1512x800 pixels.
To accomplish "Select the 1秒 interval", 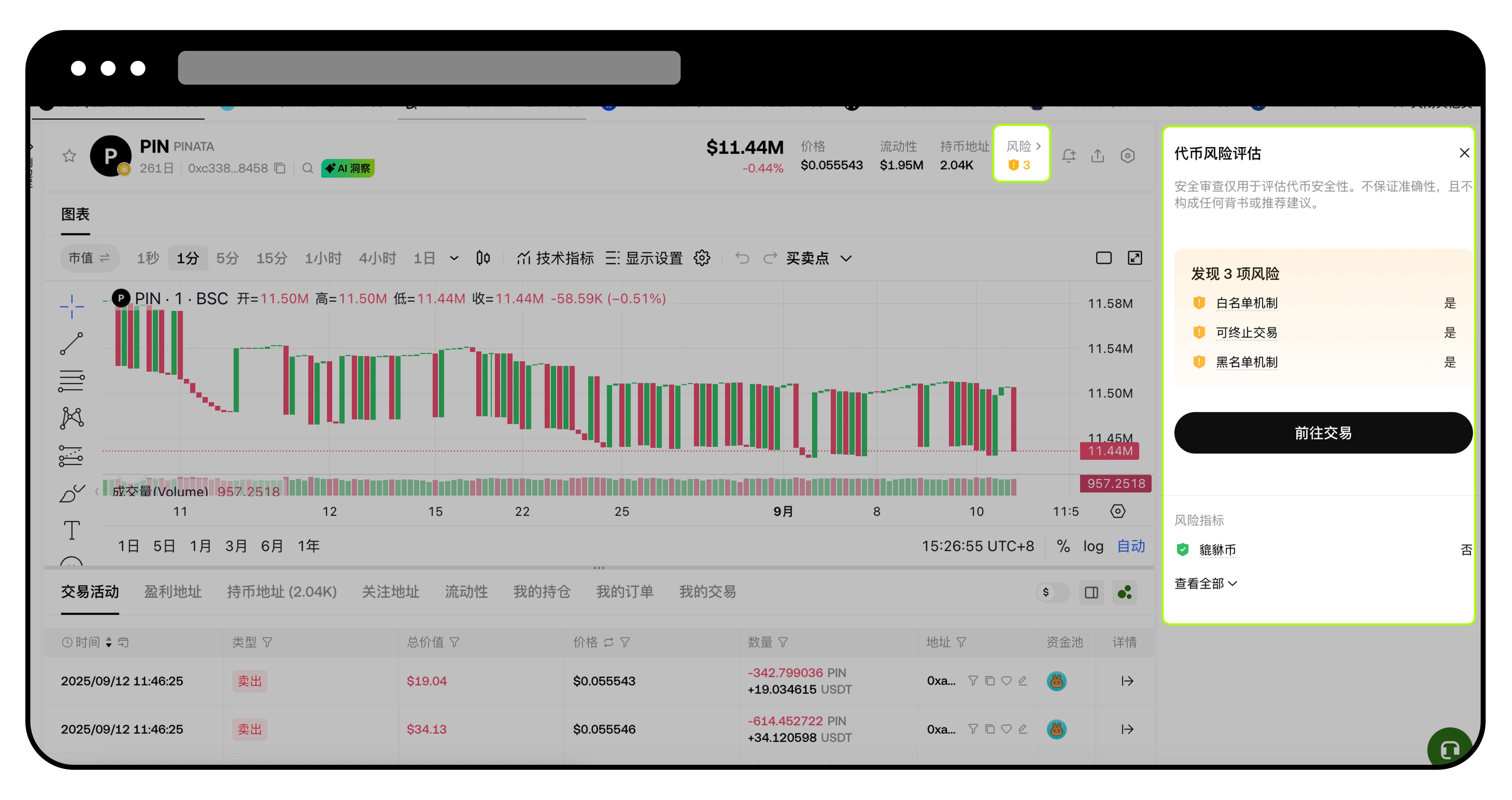I will [x=148, y=258].
